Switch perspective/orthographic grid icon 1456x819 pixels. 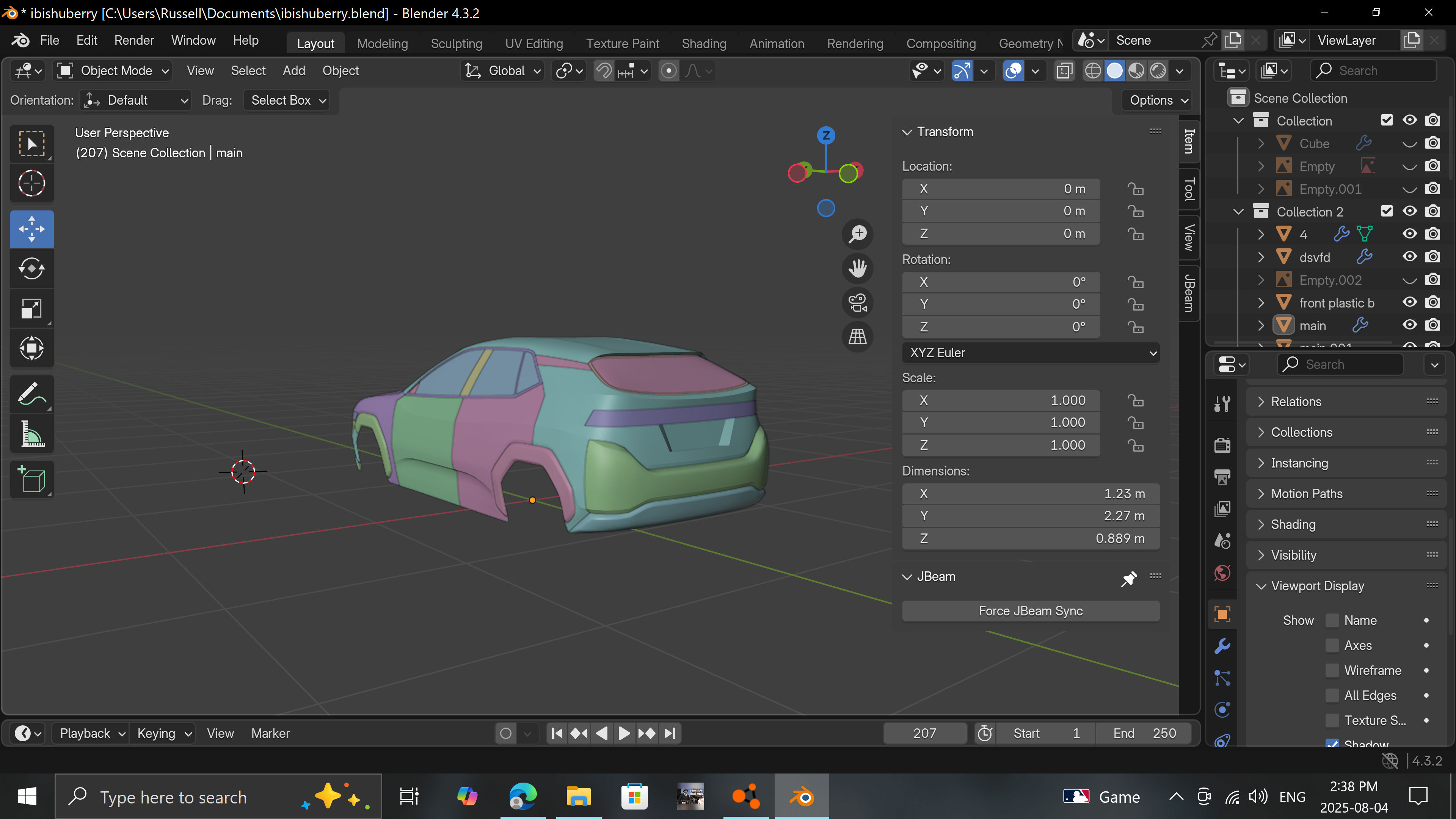coord(857,337)
